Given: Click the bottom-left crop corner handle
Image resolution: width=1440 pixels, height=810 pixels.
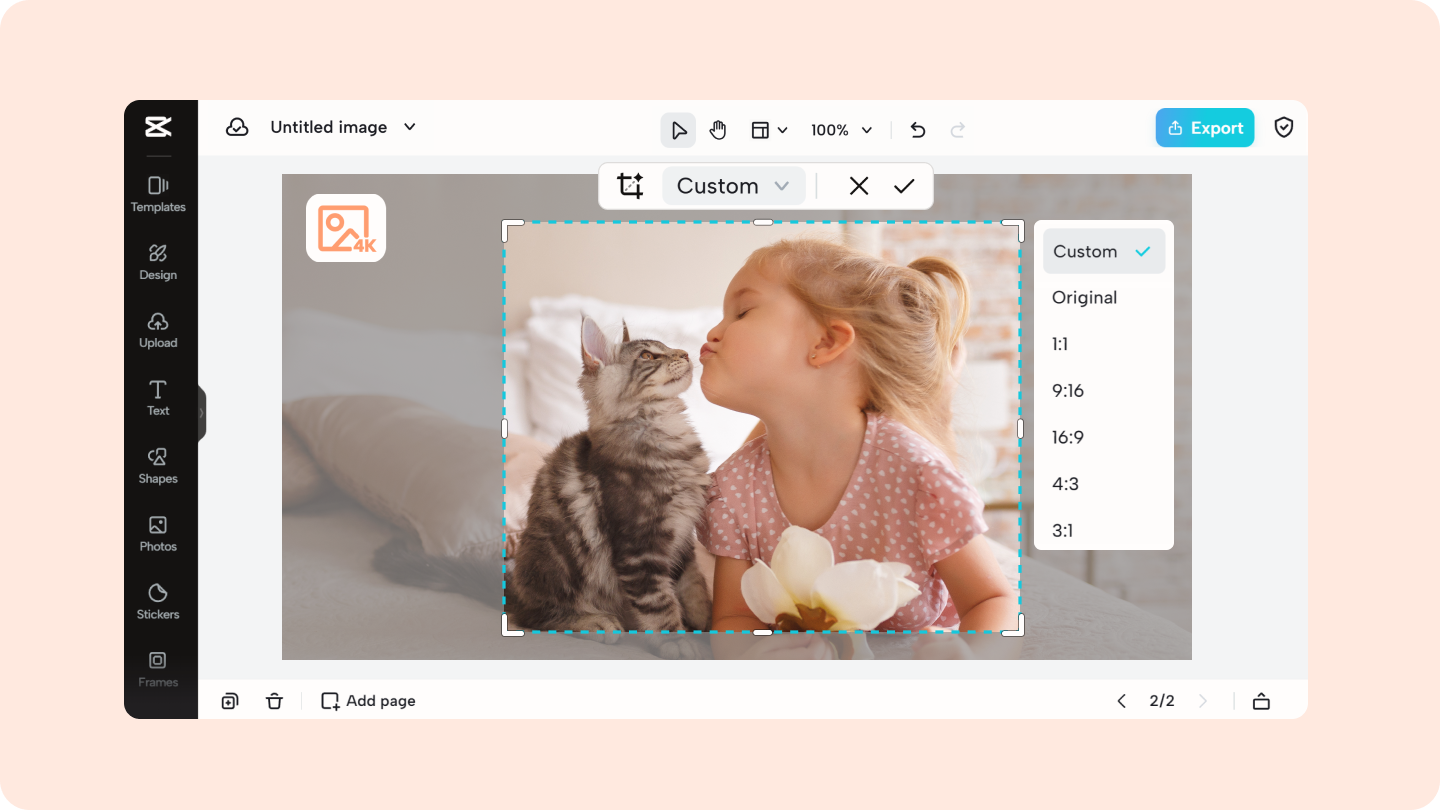Looking at the screenshot, I should [x=512, y=624].
